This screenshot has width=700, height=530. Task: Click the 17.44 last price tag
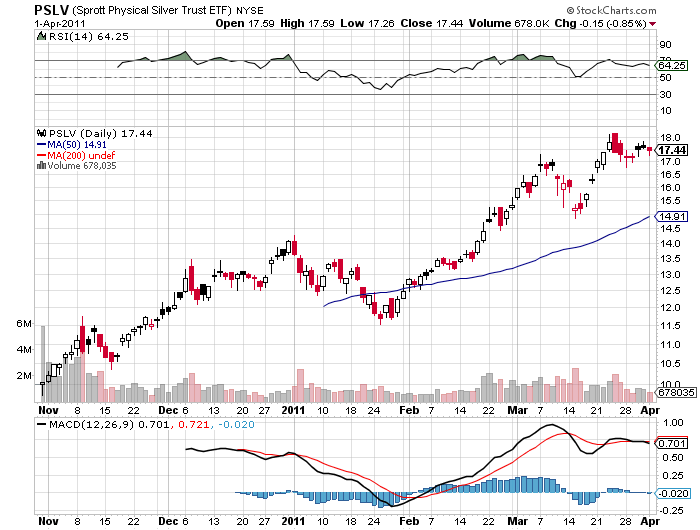(x=672, y=150)
